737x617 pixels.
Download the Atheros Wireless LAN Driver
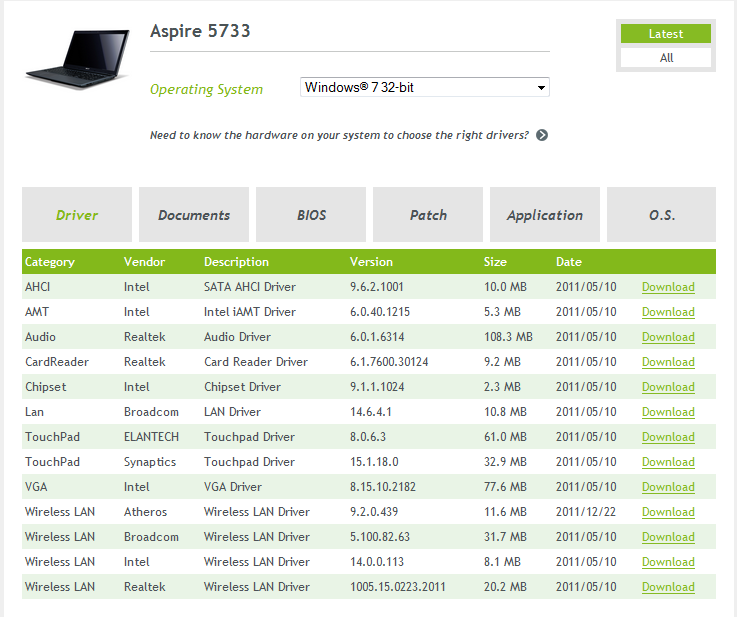coord(668,512)
